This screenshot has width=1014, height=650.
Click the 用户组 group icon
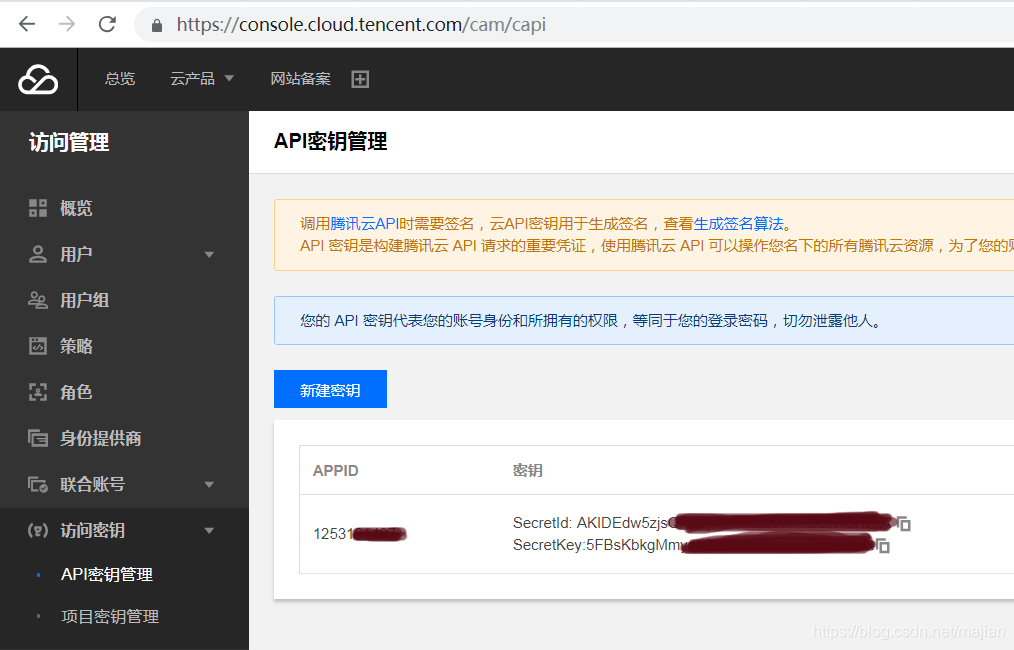tap(38, 300)
